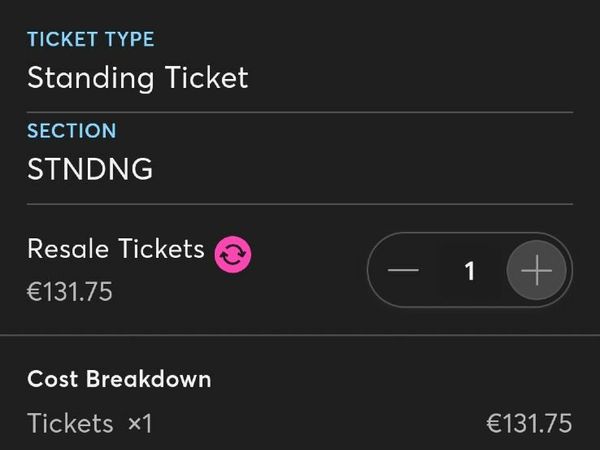Tap the pink resale arrows icon
The image size is (600, 450).
(233, 254)
